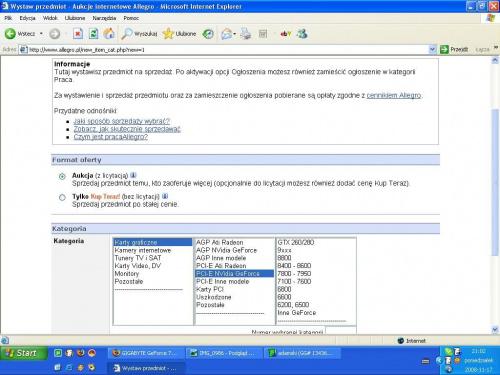Open the Widok menu
Image resolution: width=500 pixels, height=375 pixels.
[x=50, y=18]
